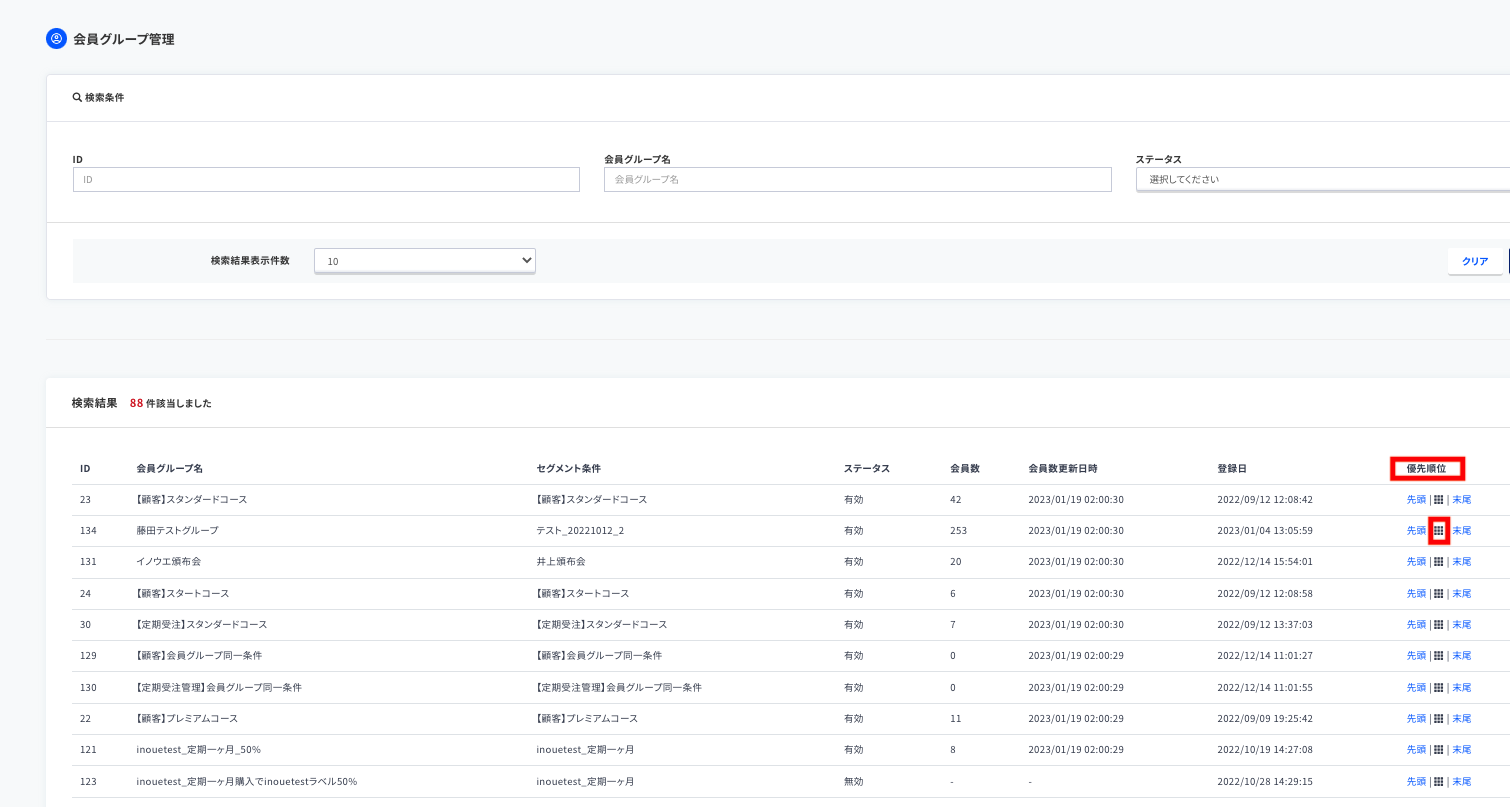Click the 会員グループ管理 page icon
The image size is (1510, 807).
click(56, 39)
